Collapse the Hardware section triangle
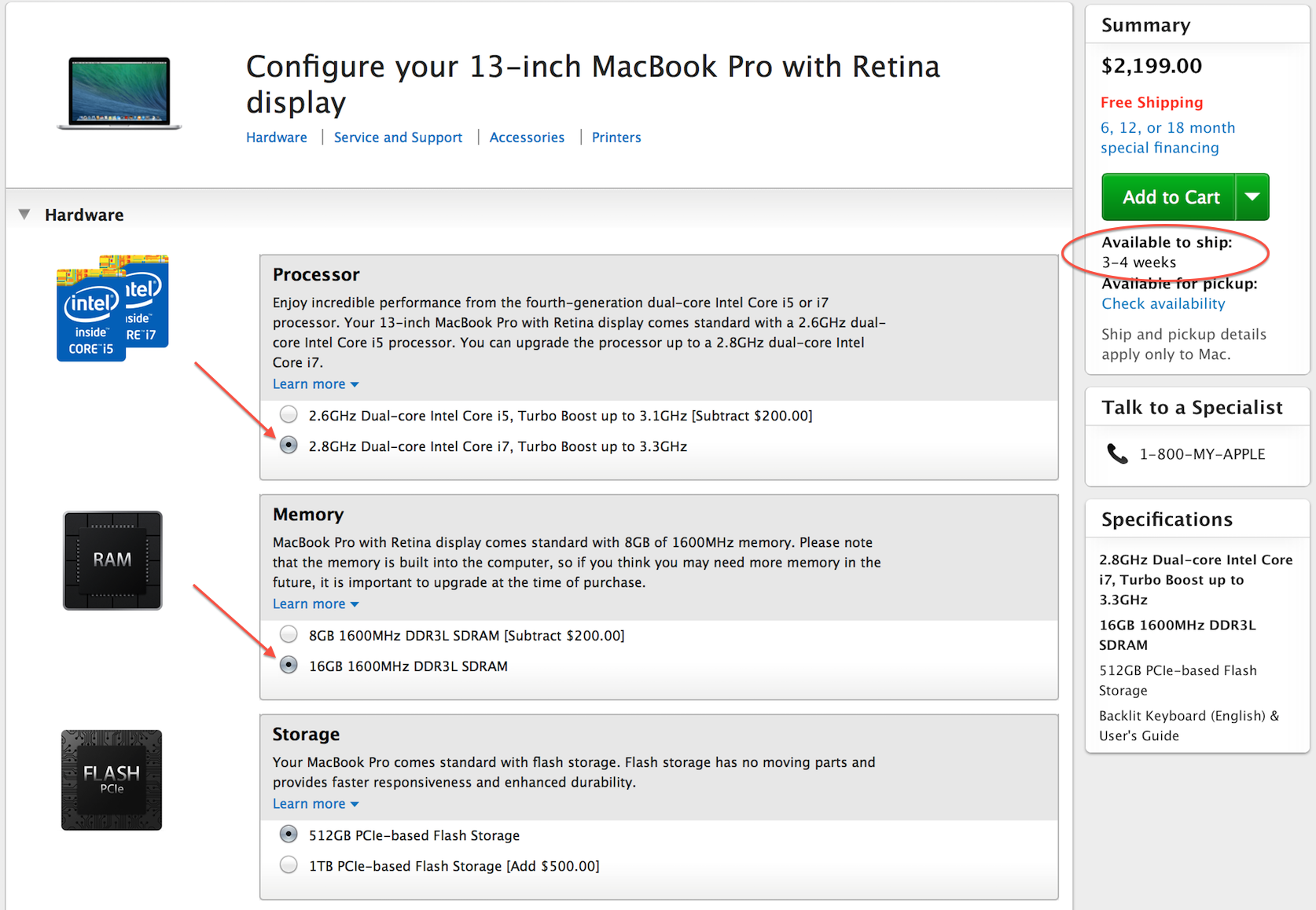The image size is (1316, 910). tap(25, 215)
